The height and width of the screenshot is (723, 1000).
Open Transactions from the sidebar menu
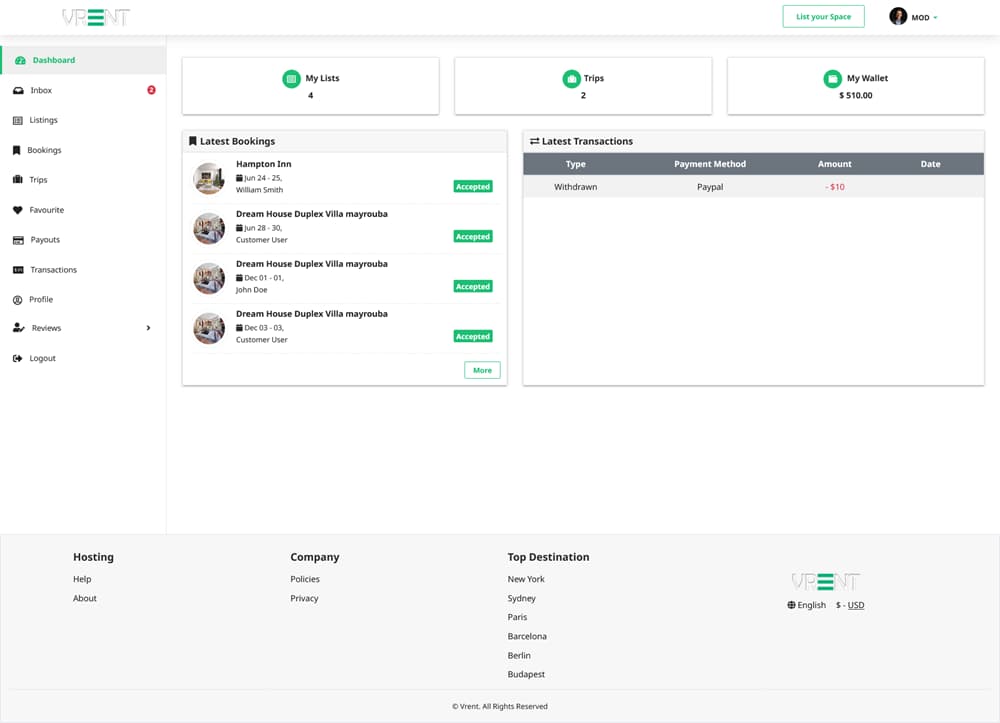click(x=53, y=270)
